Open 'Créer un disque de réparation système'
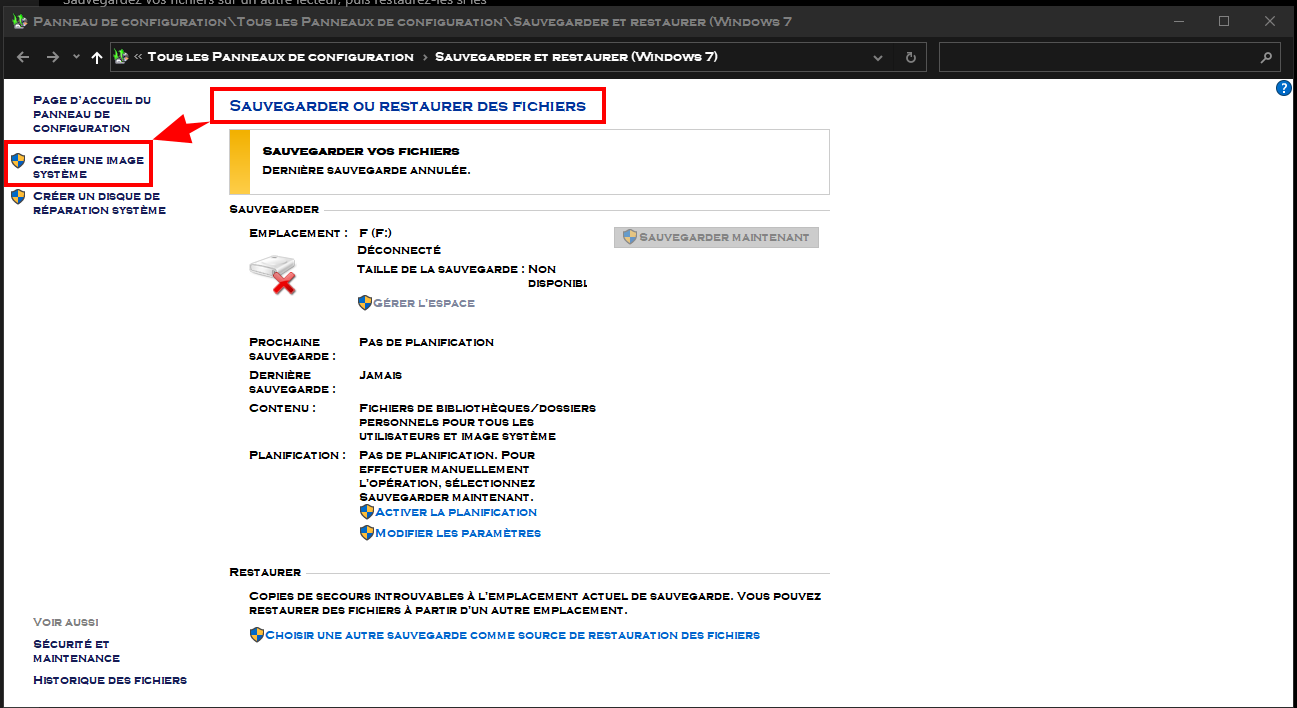The height and width of the screenshot is (708, 1297). (x=98, y=203)
